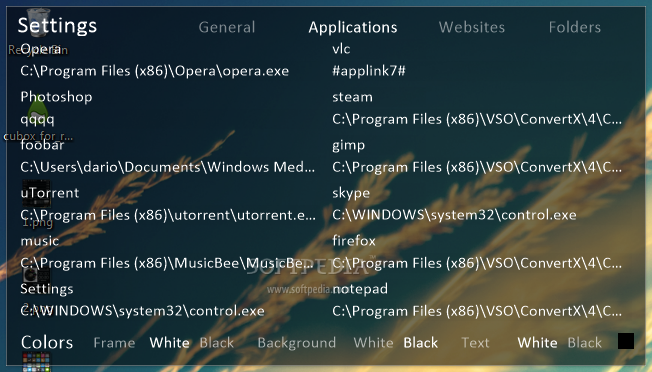
Task: Select the notepad application name
Action: pyautogui.click(x=360, y=289)
